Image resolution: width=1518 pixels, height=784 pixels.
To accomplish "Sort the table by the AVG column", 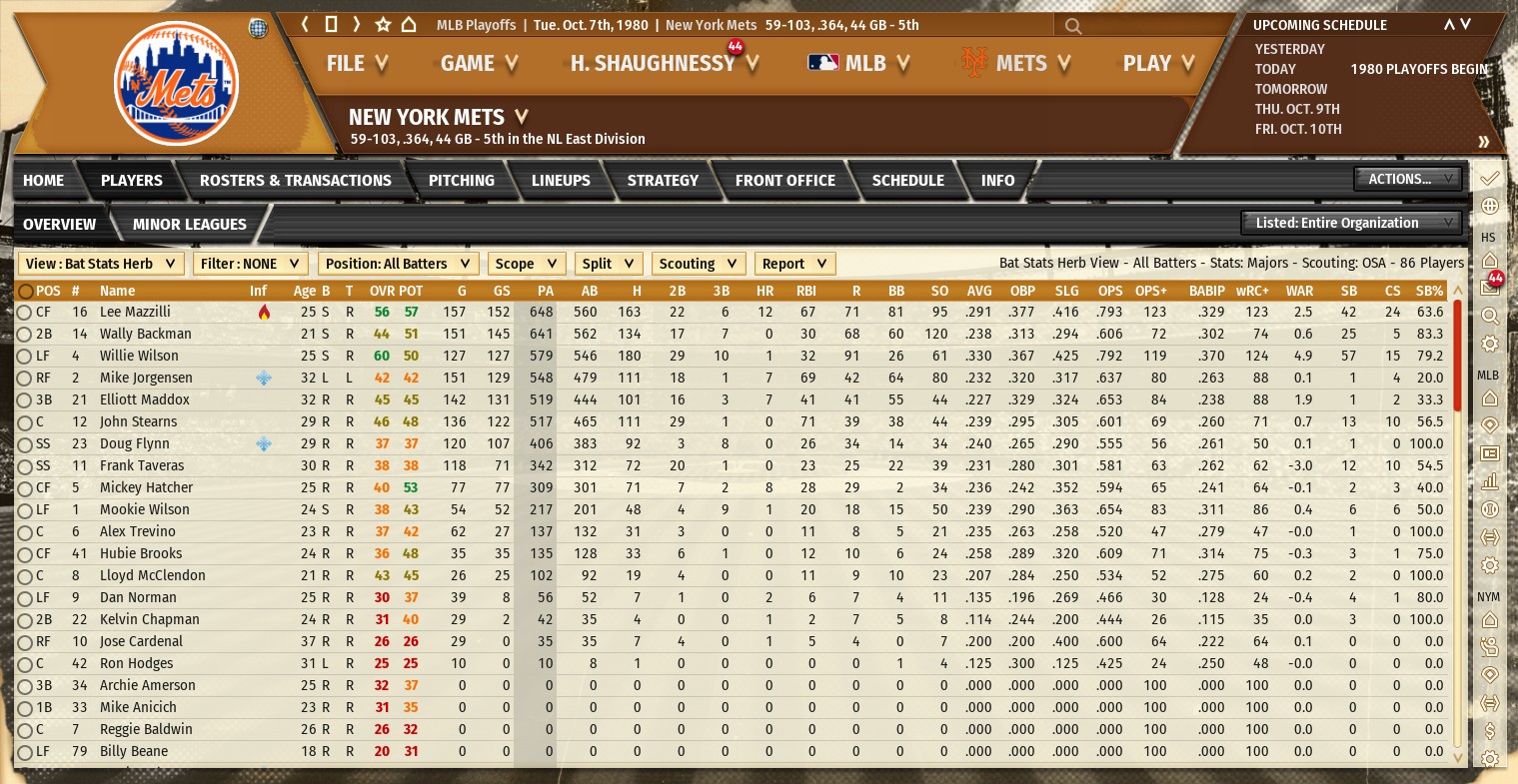I will 979,291.
